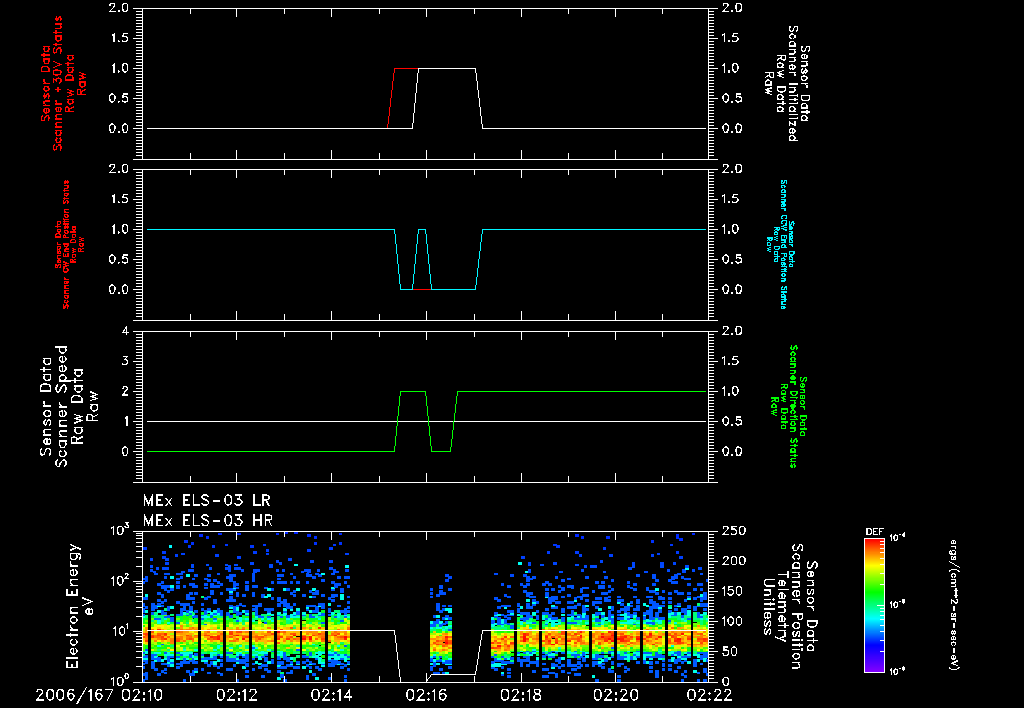Select the "2006/167 02:10" time label

click(99, 695)
